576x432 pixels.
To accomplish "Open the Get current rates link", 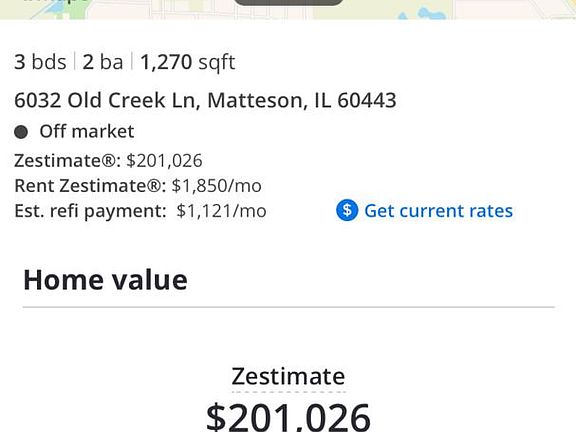I will pyautogui.click(x=438, y=211).
